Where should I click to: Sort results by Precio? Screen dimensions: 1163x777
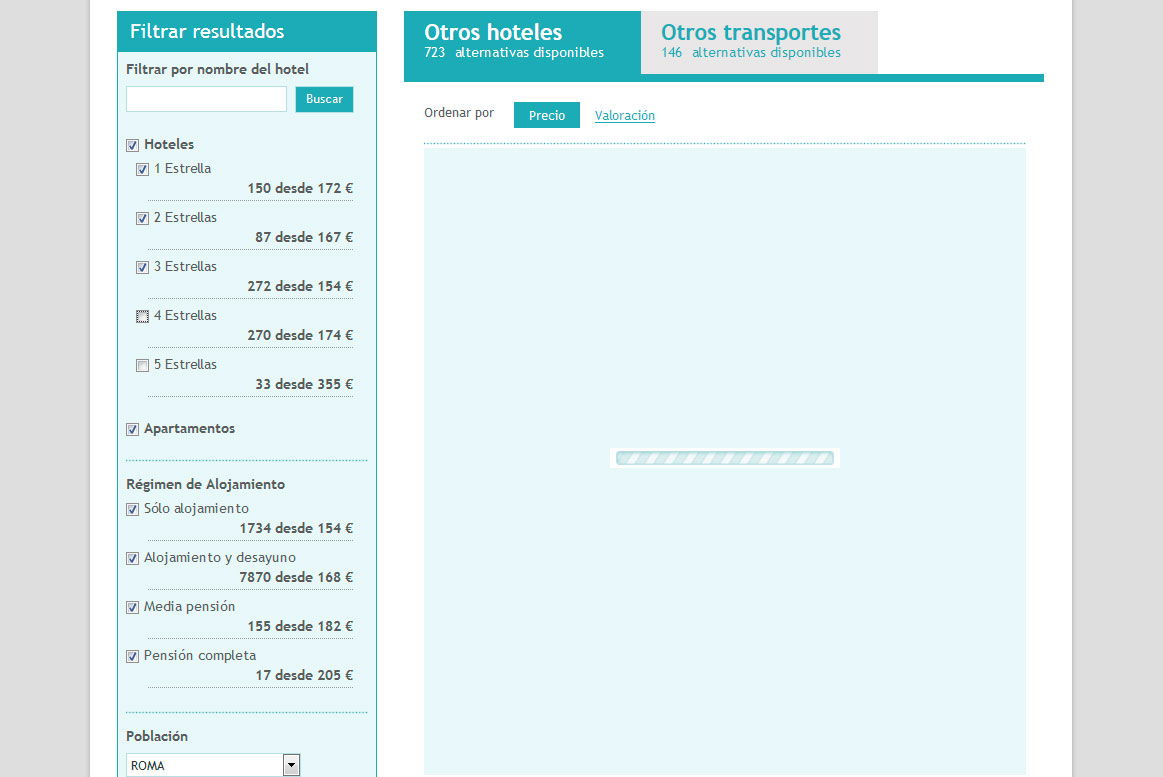(546, 115)
